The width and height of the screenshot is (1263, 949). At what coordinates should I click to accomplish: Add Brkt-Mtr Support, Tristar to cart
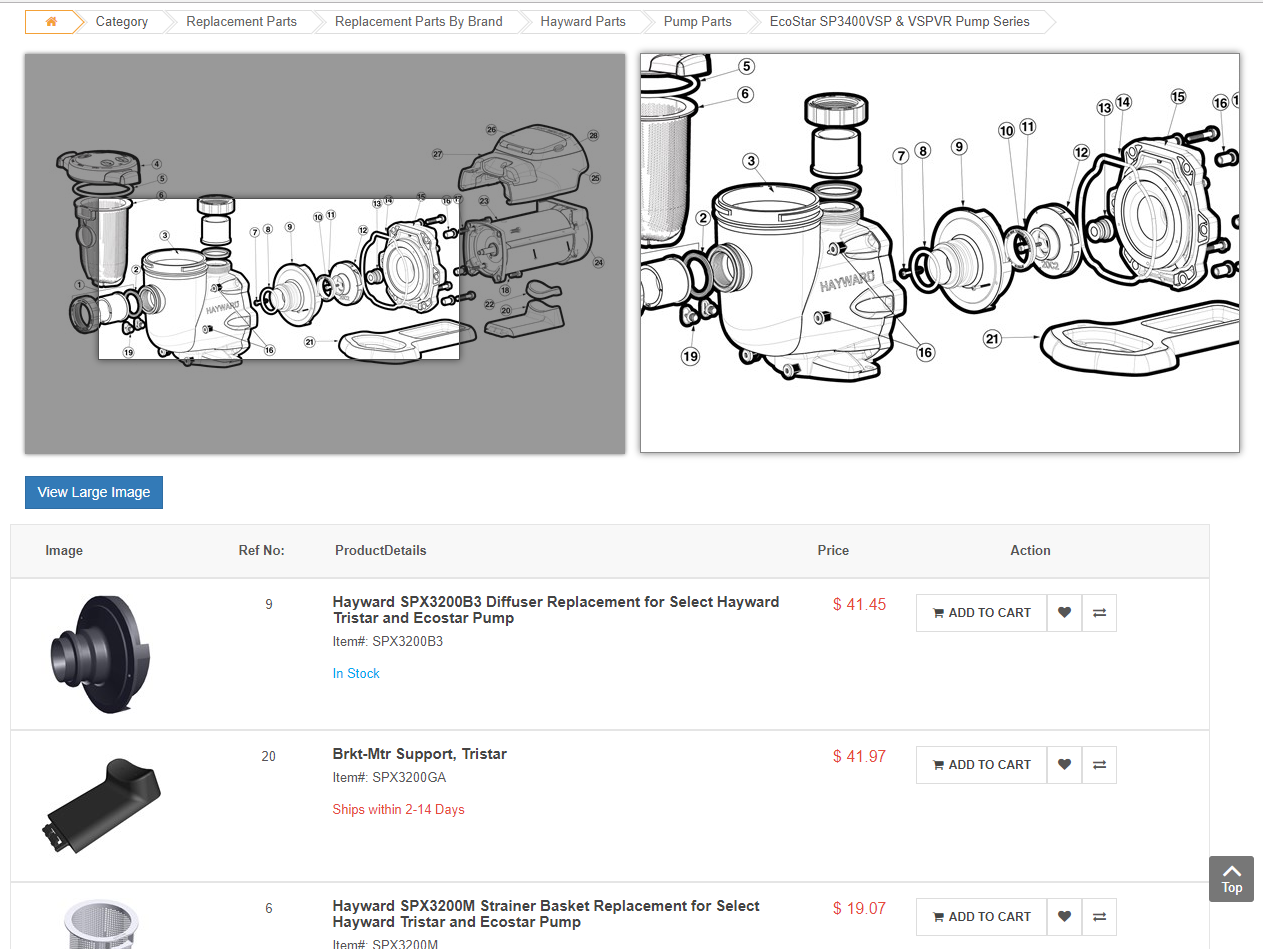tap(981, 765)
